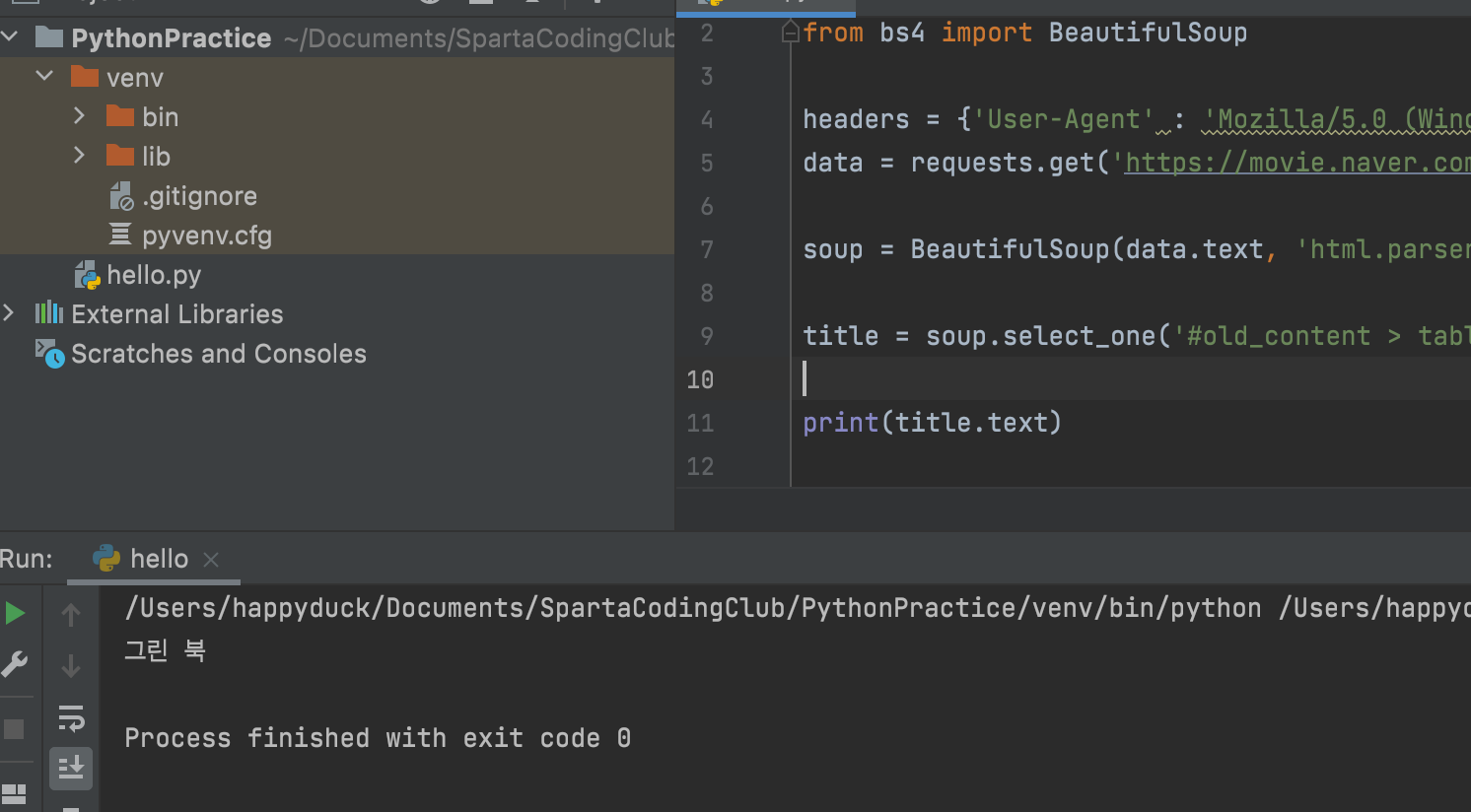Click the 'BeautifulSoup' import name on line 2
This screenshot has width=1471, height=812.
[1148, 33]
